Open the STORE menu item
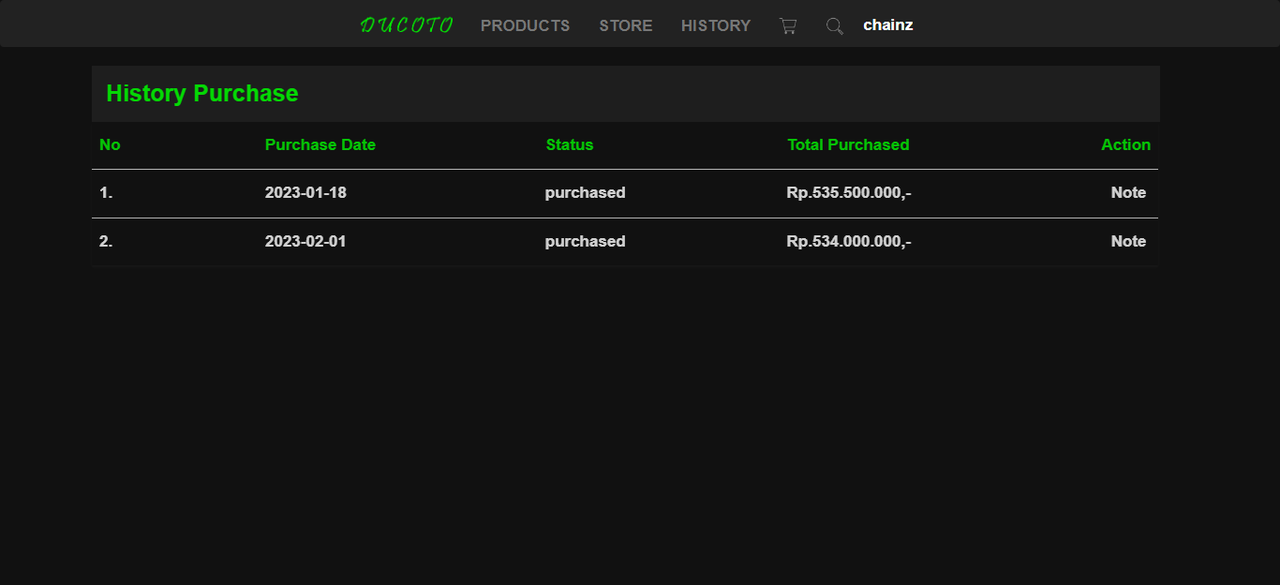The image size is (1280, 585). 626,26
